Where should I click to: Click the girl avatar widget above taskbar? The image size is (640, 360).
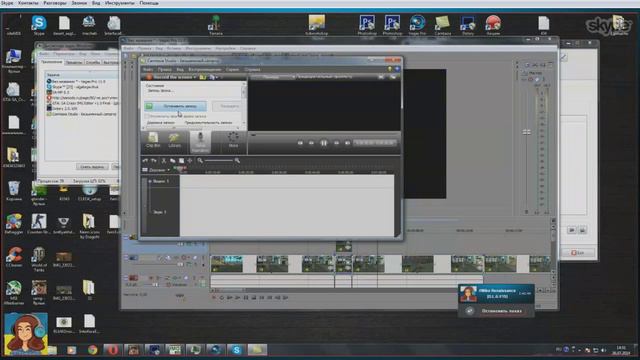[x=25, y=334]
